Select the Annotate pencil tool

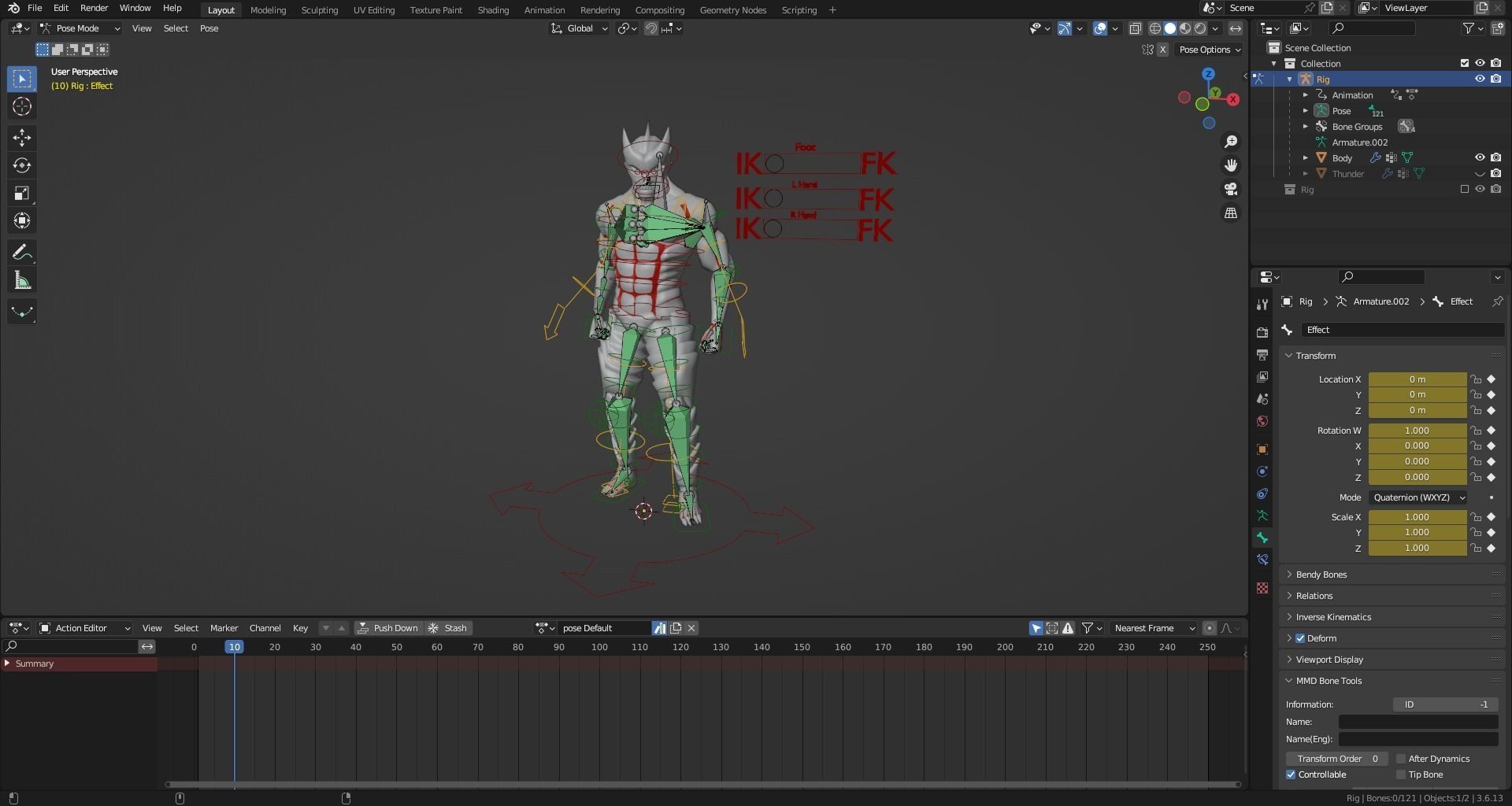coord(22,253)
